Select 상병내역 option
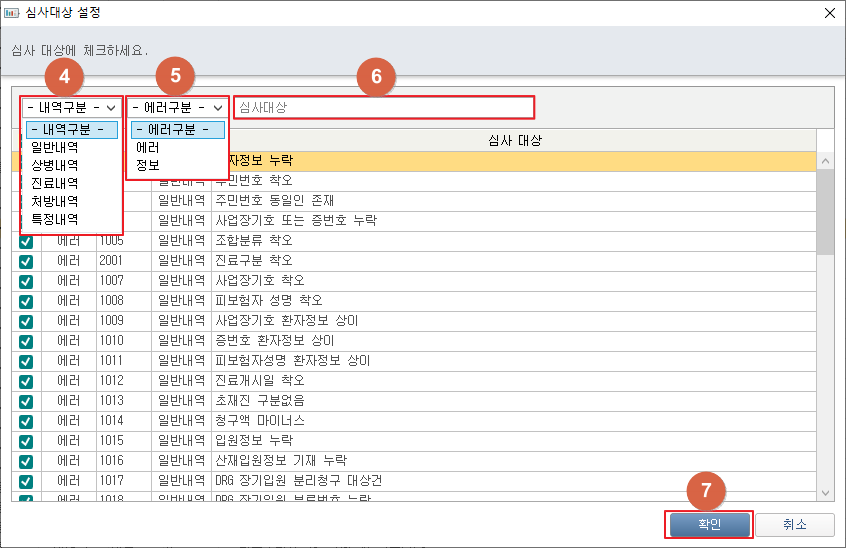846x548 pixels. point(55,165)
